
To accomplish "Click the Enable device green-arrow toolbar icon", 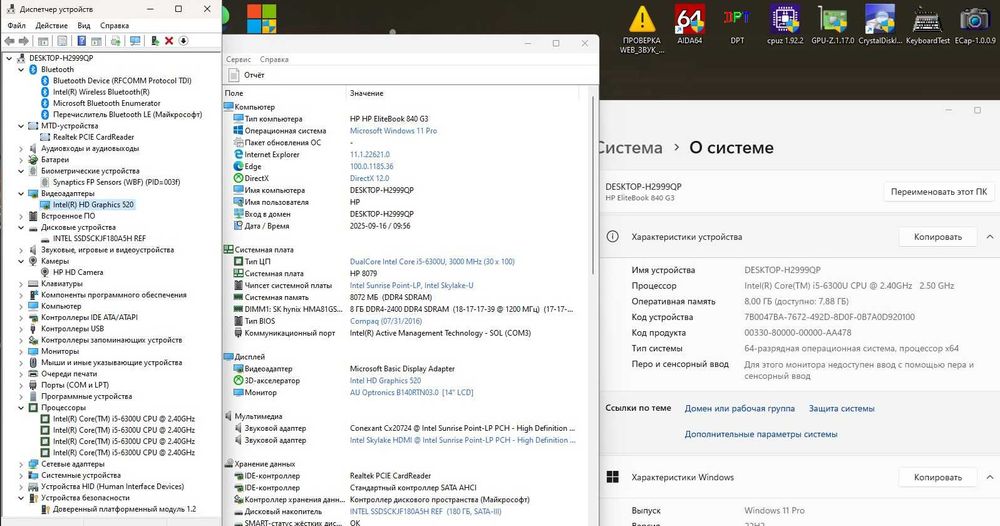I will click(x=155, y=41).
